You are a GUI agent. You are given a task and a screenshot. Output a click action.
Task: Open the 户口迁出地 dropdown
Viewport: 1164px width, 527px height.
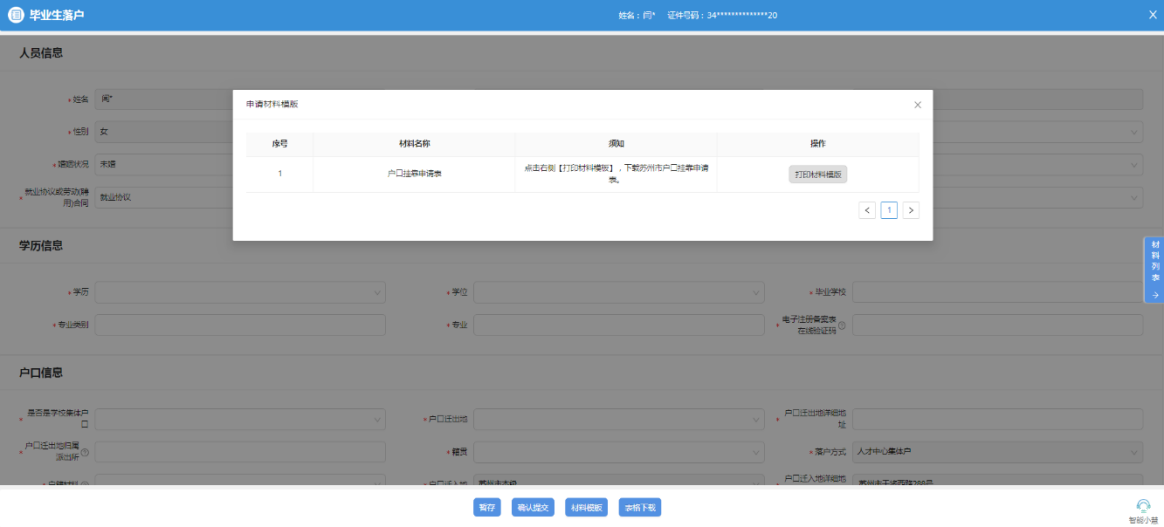click(x=618, y=419)
